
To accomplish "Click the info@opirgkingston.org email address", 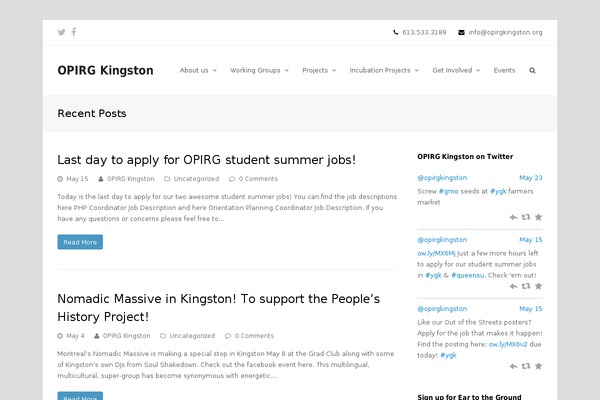I will (505, 33).
